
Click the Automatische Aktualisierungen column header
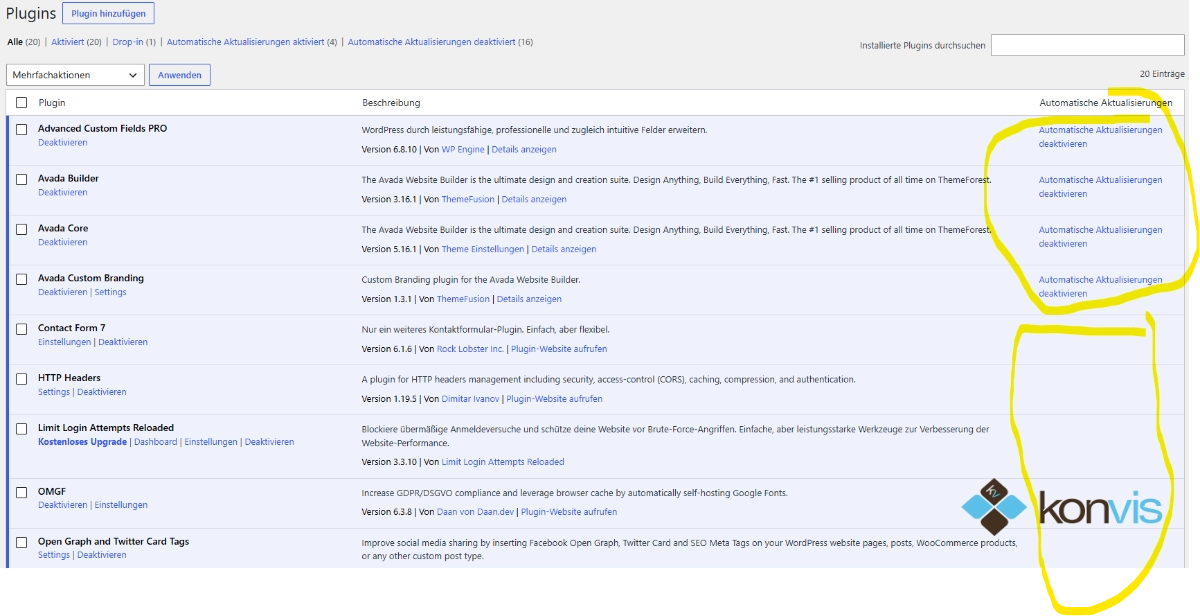[x=1106, y=103]
